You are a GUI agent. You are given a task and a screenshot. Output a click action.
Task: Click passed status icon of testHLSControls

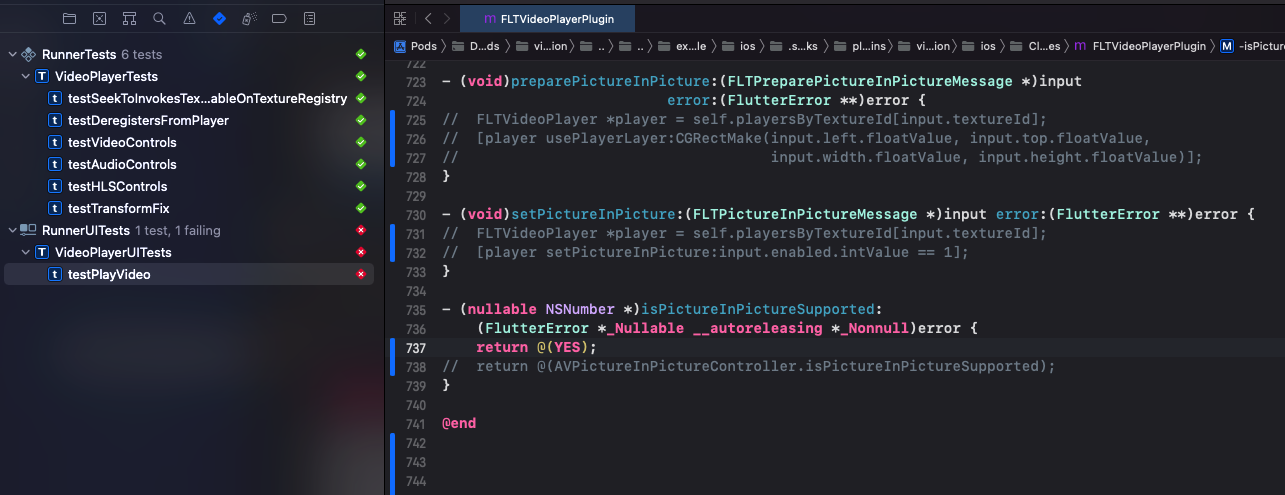click(x=361, y=186)
